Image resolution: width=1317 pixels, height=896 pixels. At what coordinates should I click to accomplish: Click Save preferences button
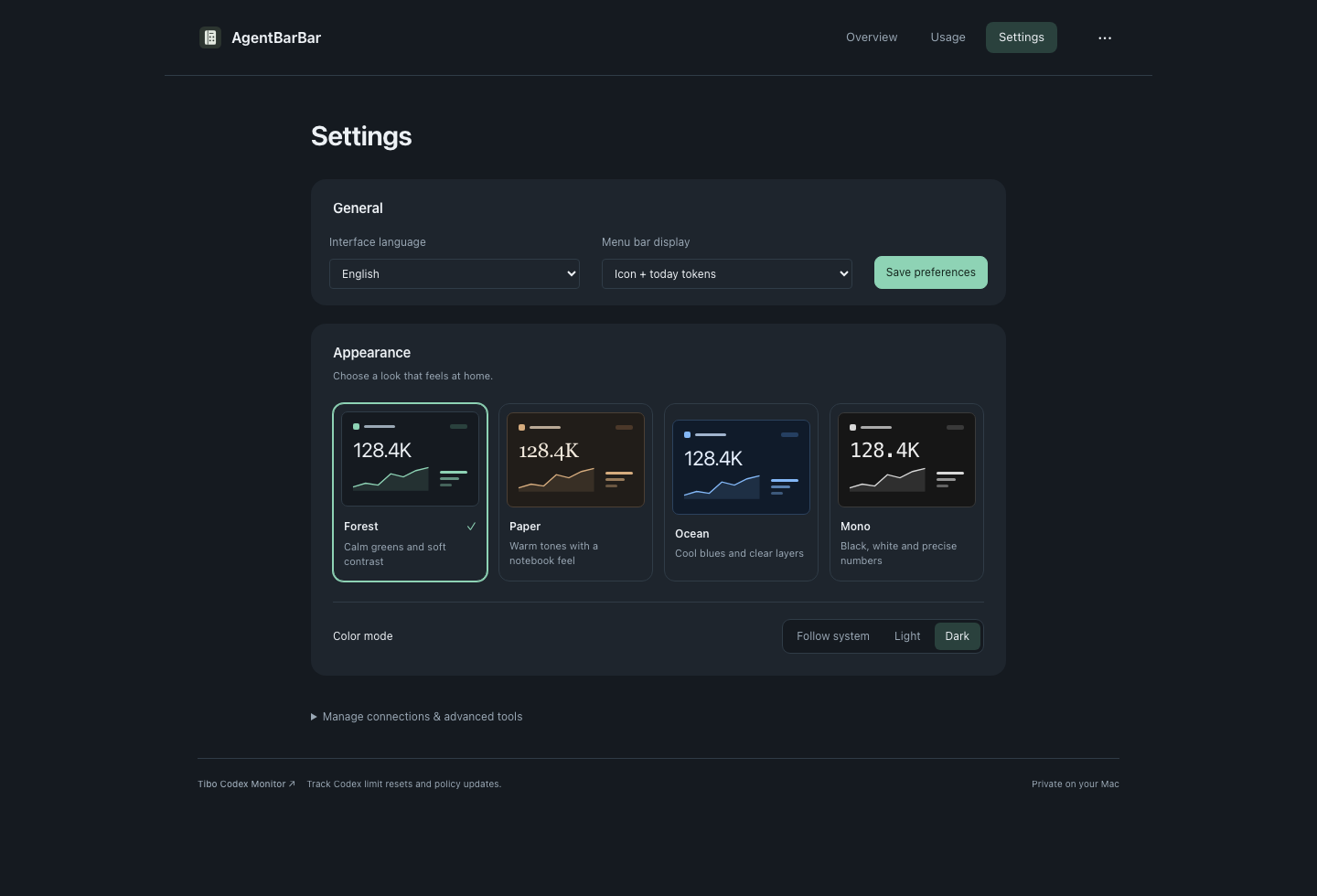point(931,272)
